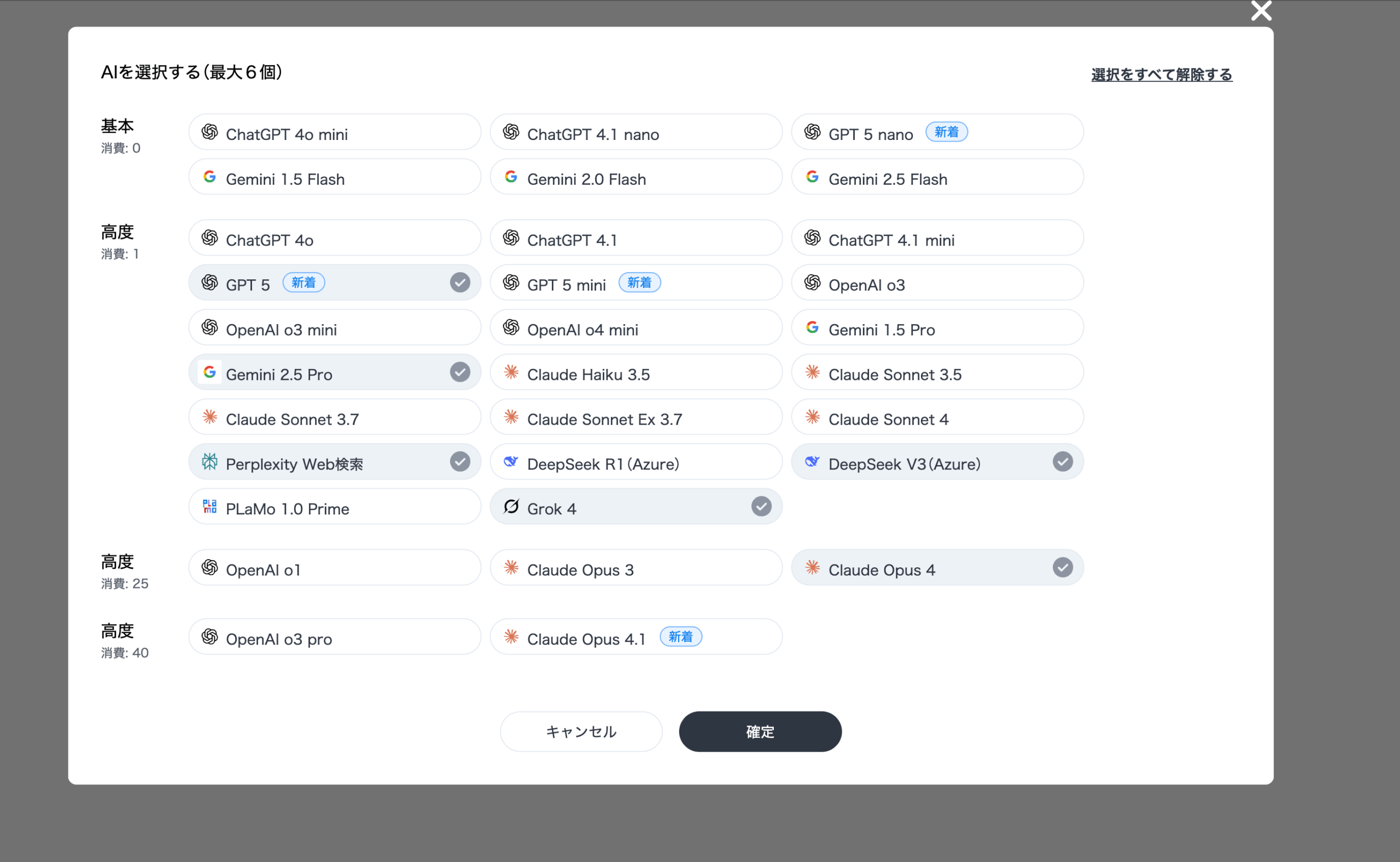Choose the ChatGPT 4.1 mini option
Image resolution: width=1400 pixels, height=862 pixels.
coord(936,238)
